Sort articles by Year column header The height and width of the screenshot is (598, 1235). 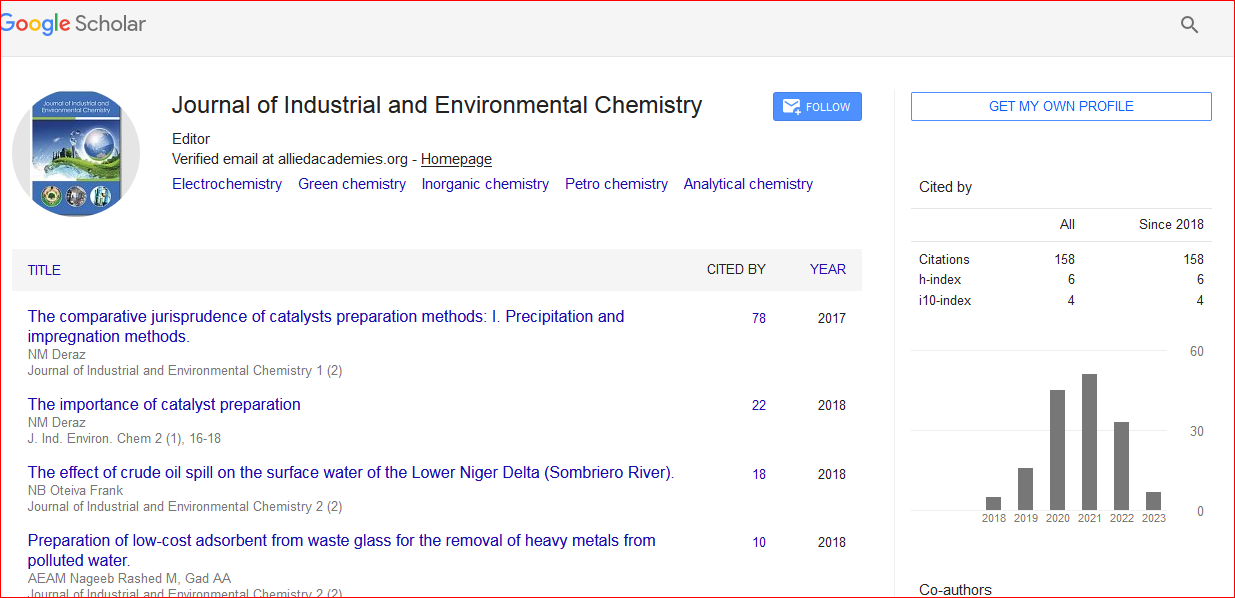point(827,269)
